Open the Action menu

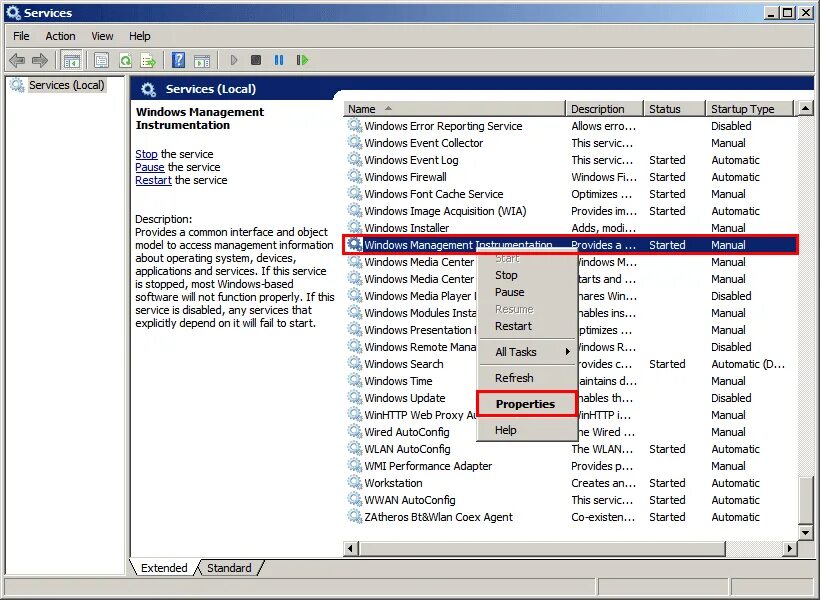point(60,36)
